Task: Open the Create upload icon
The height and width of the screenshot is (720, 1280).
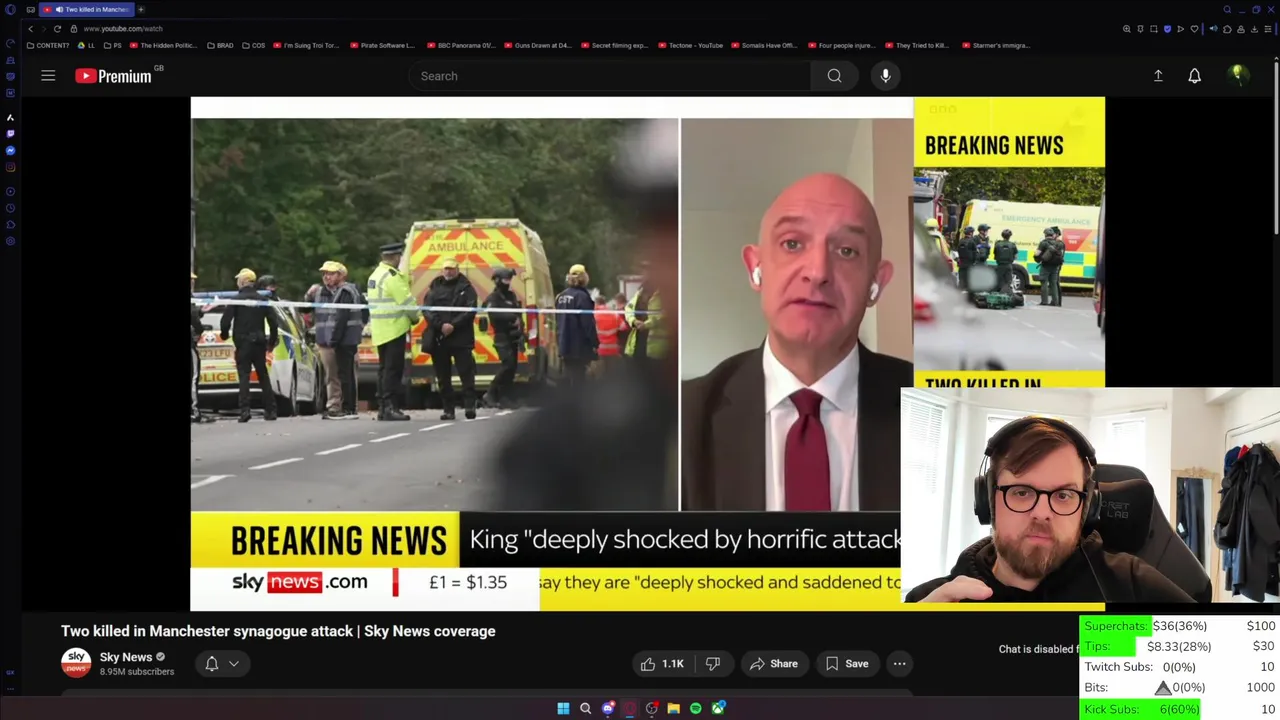Action: click(x=1158, y=76)
